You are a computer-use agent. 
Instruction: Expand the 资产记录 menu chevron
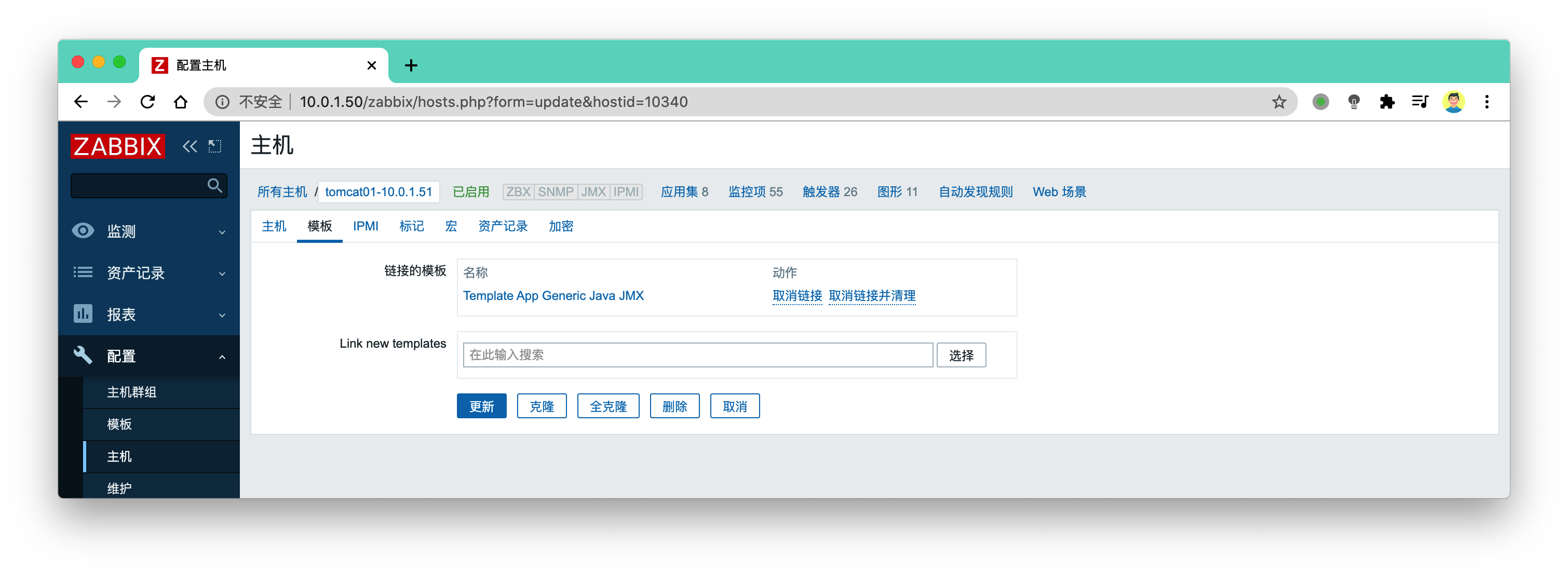pyautogui.click(x=222, y=274)
